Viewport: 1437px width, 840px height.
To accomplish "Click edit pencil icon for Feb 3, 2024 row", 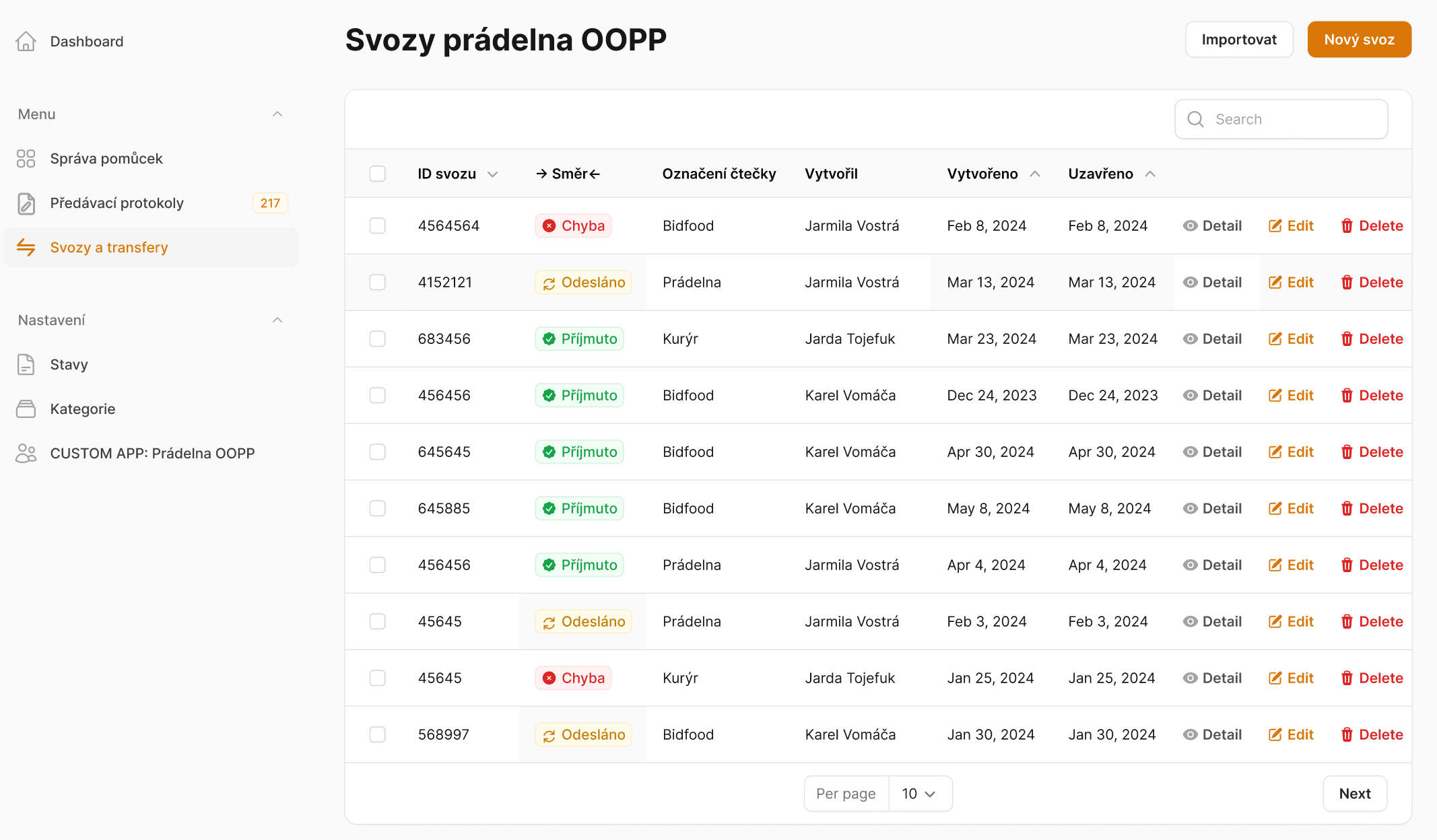I will pyautogui.click(x=1275, y=621).
